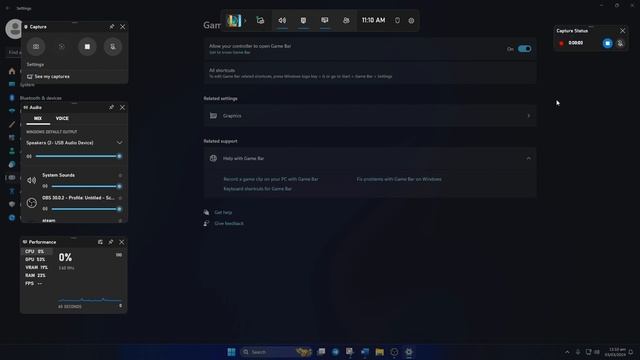
Task: Open Home in Settings sidebar
Action: pos(12,71)
